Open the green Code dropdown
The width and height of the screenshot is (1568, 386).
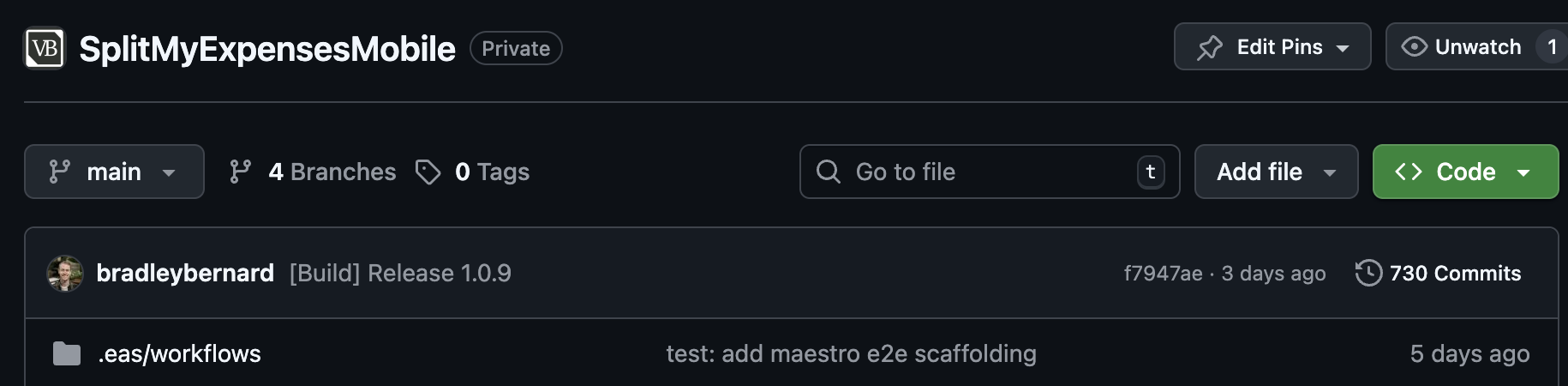(x=1465, y=172)
